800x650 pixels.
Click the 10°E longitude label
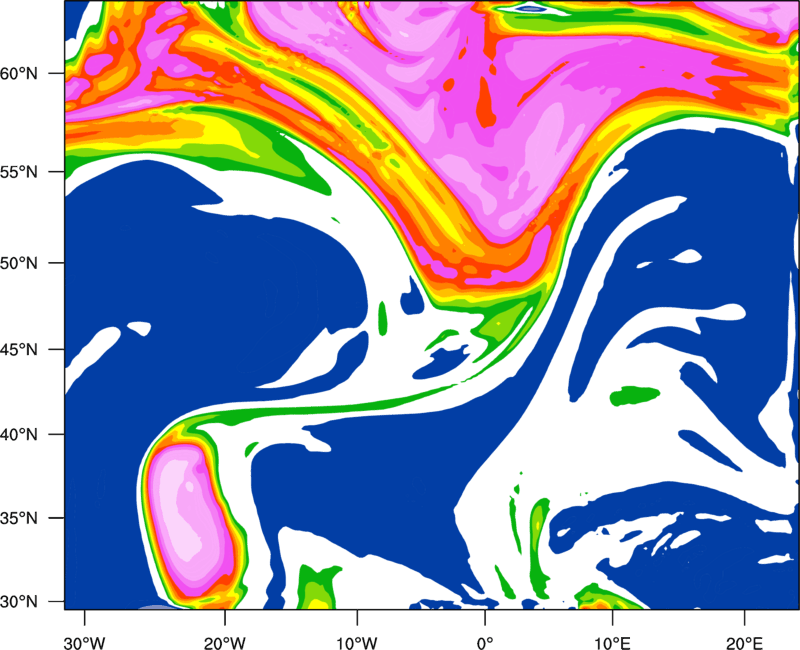tap(613, 643)
